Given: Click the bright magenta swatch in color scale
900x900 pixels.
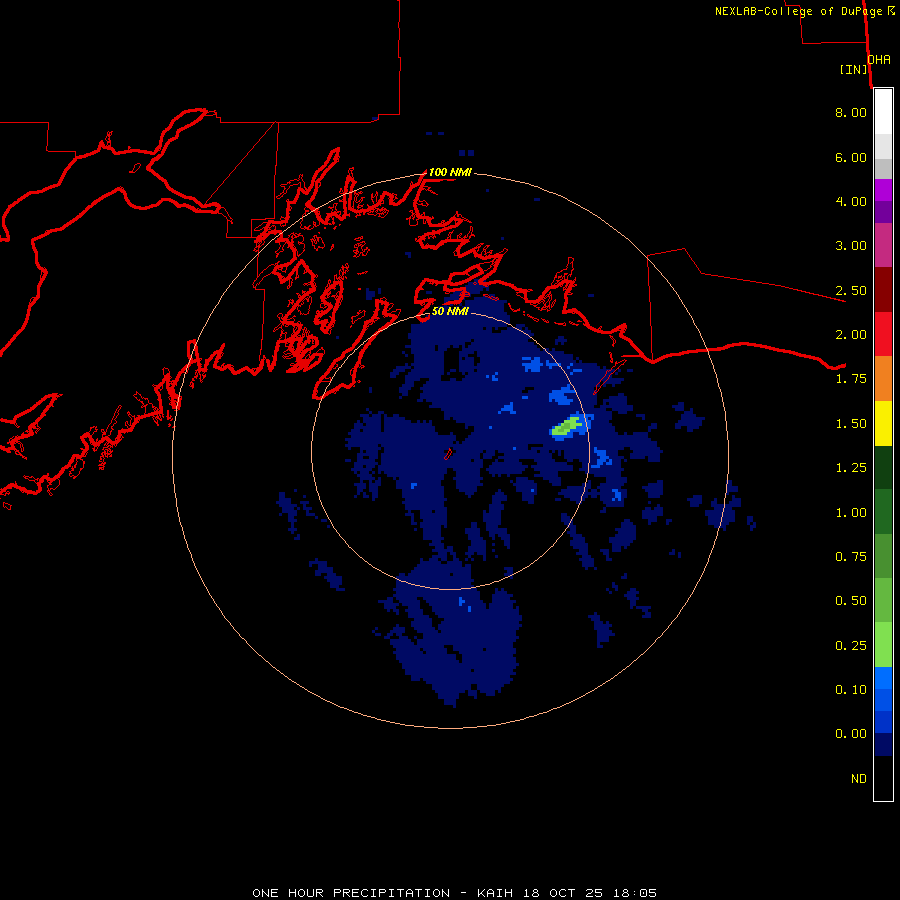Looking at the screenshot, I should click(x=883, y=190).
